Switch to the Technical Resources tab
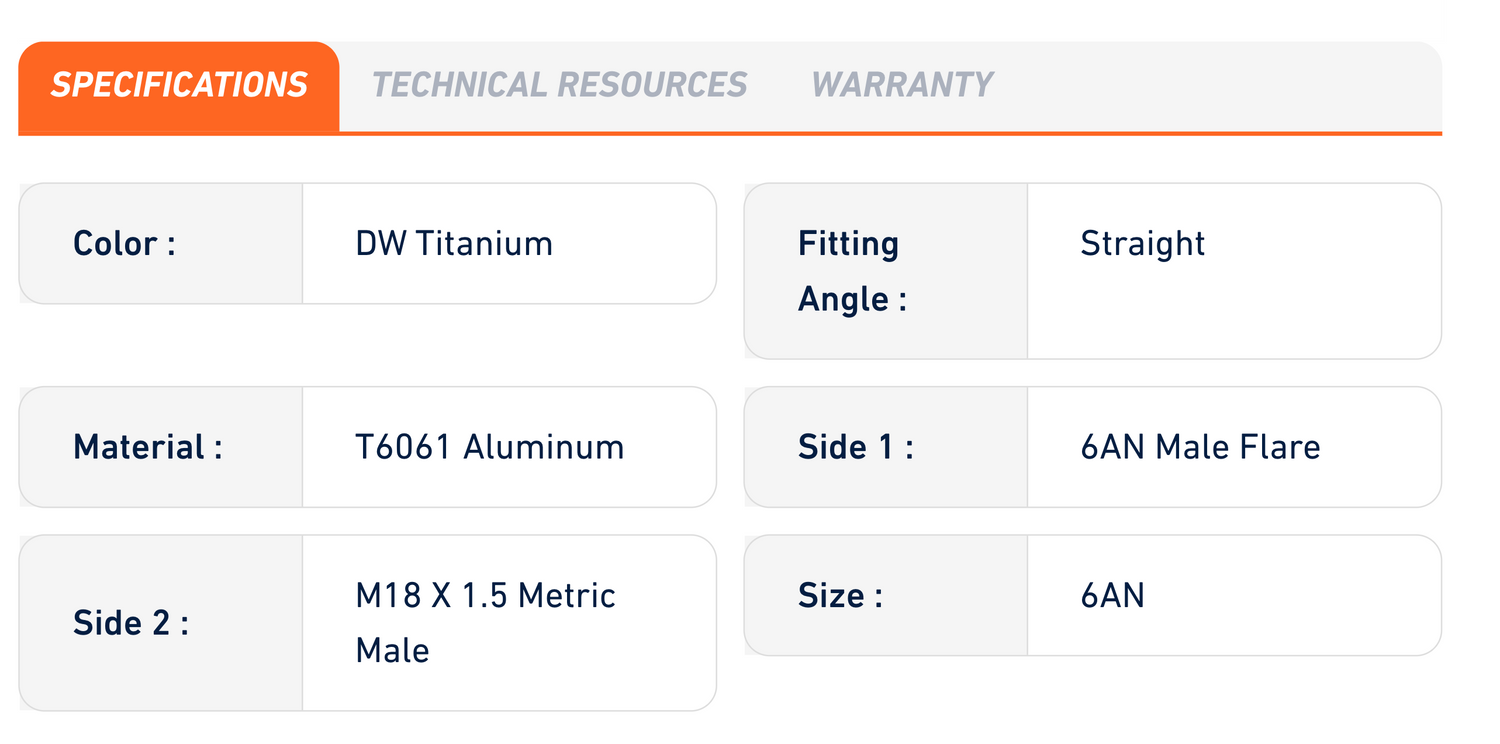 pyautogui.click(x=559, y=85)
